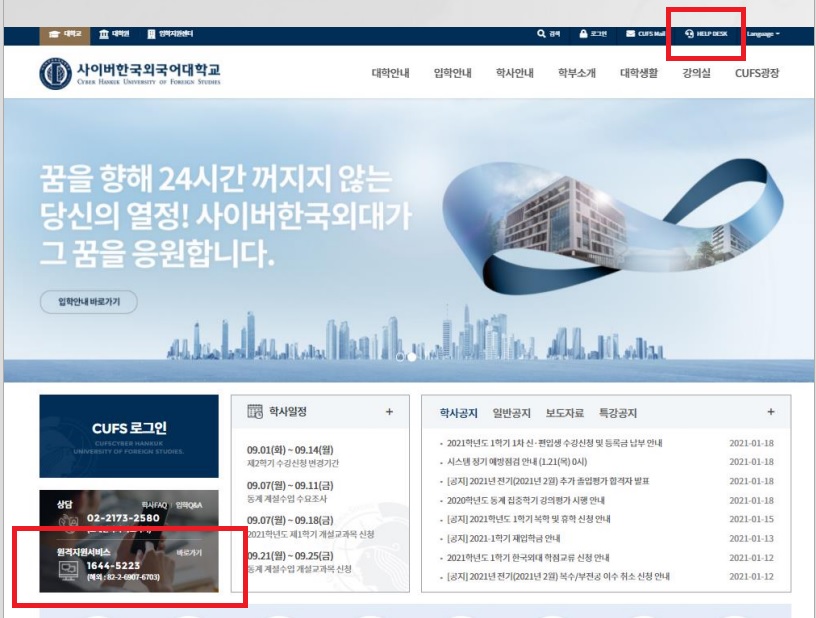Open notice 한국외대 학점교류 신청 안내
Viewport: 816px width, 618px height.
click(528, 558)
